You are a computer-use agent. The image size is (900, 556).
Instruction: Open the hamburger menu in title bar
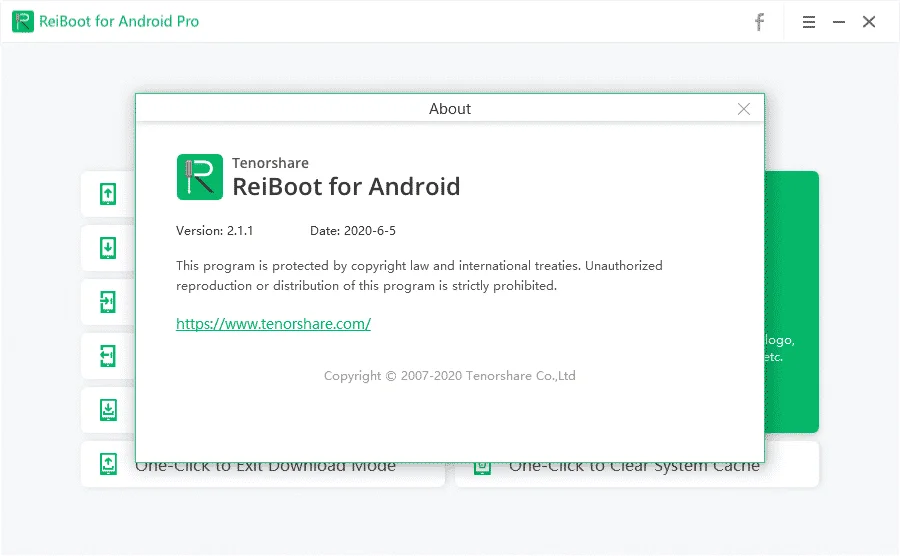809,22
